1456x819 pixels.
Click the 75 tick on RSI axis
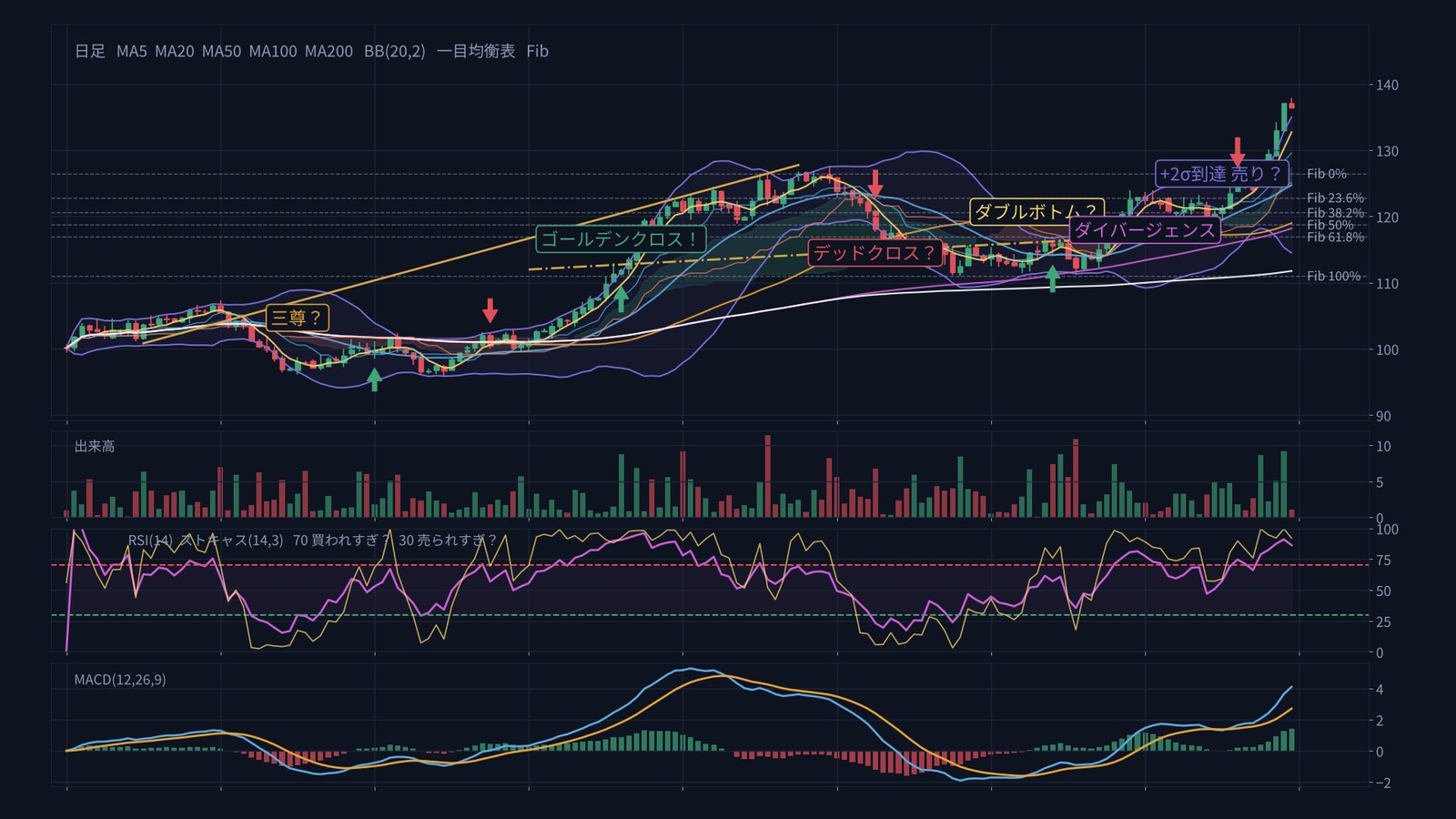[x=1383, y=561]
